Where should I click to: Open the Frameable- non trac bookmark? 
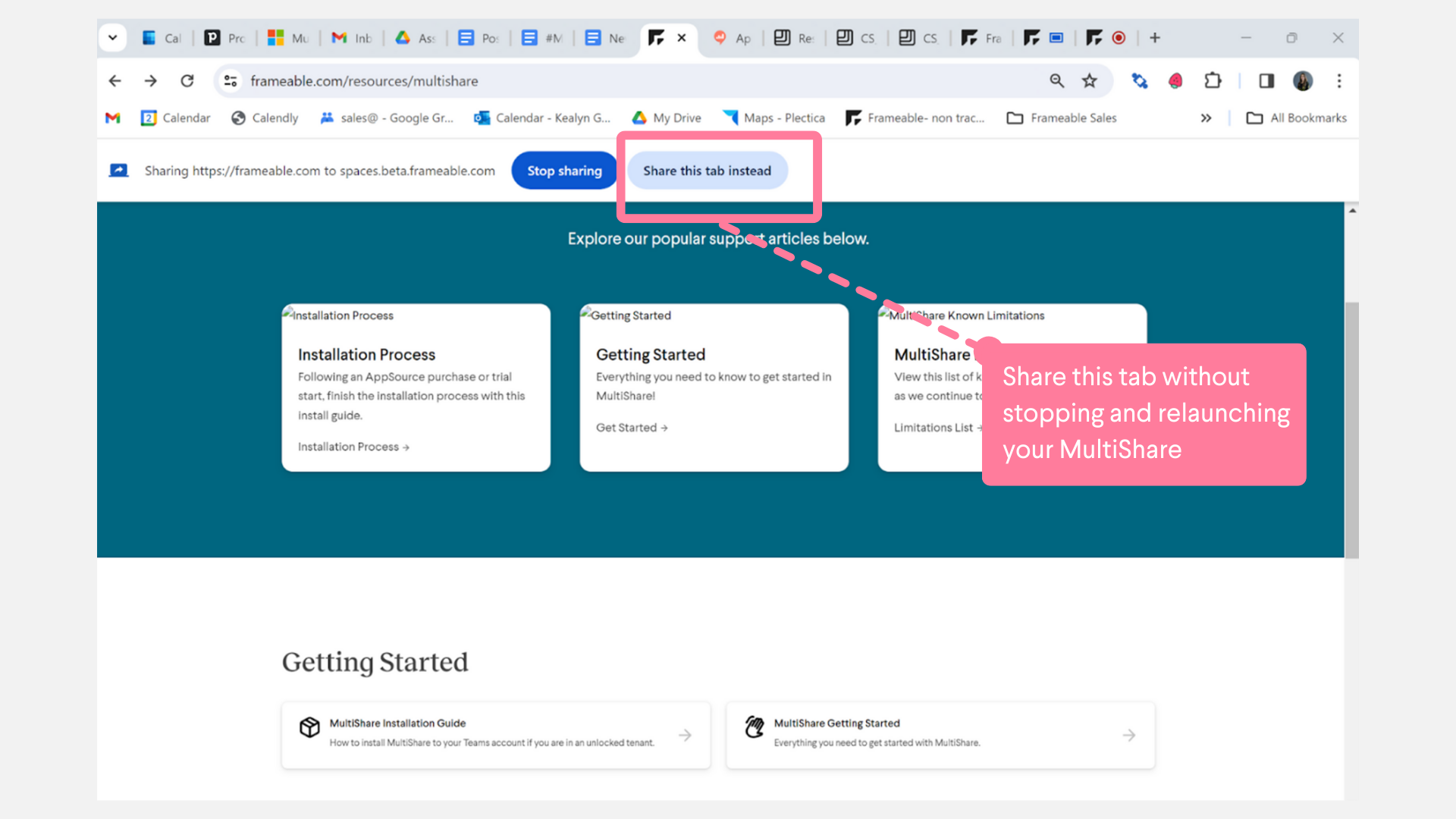[915, 118]
